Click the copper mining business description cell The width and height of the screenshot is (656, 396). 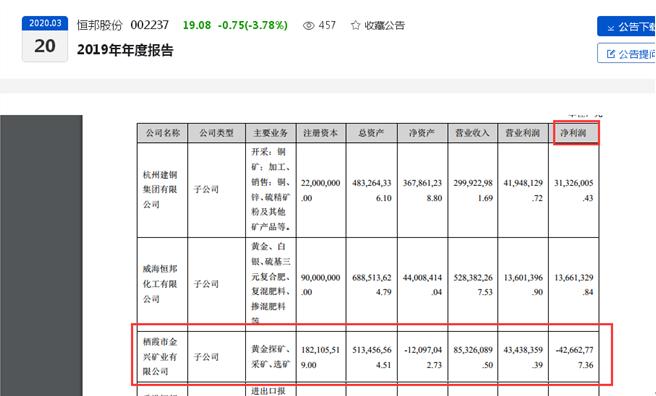coord(271,189)
